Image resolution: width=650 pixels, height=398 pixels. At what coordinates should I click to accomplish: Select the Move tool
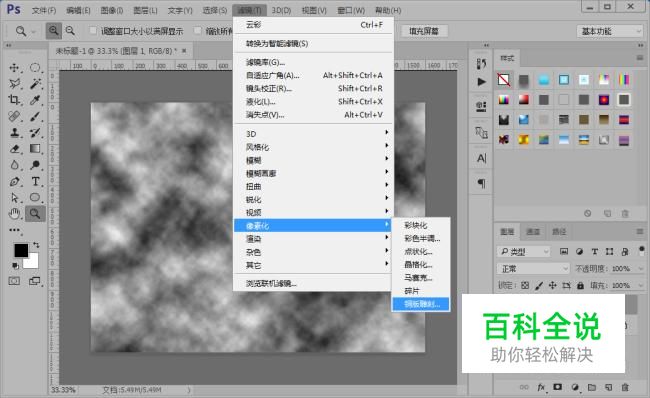(14, 68)
